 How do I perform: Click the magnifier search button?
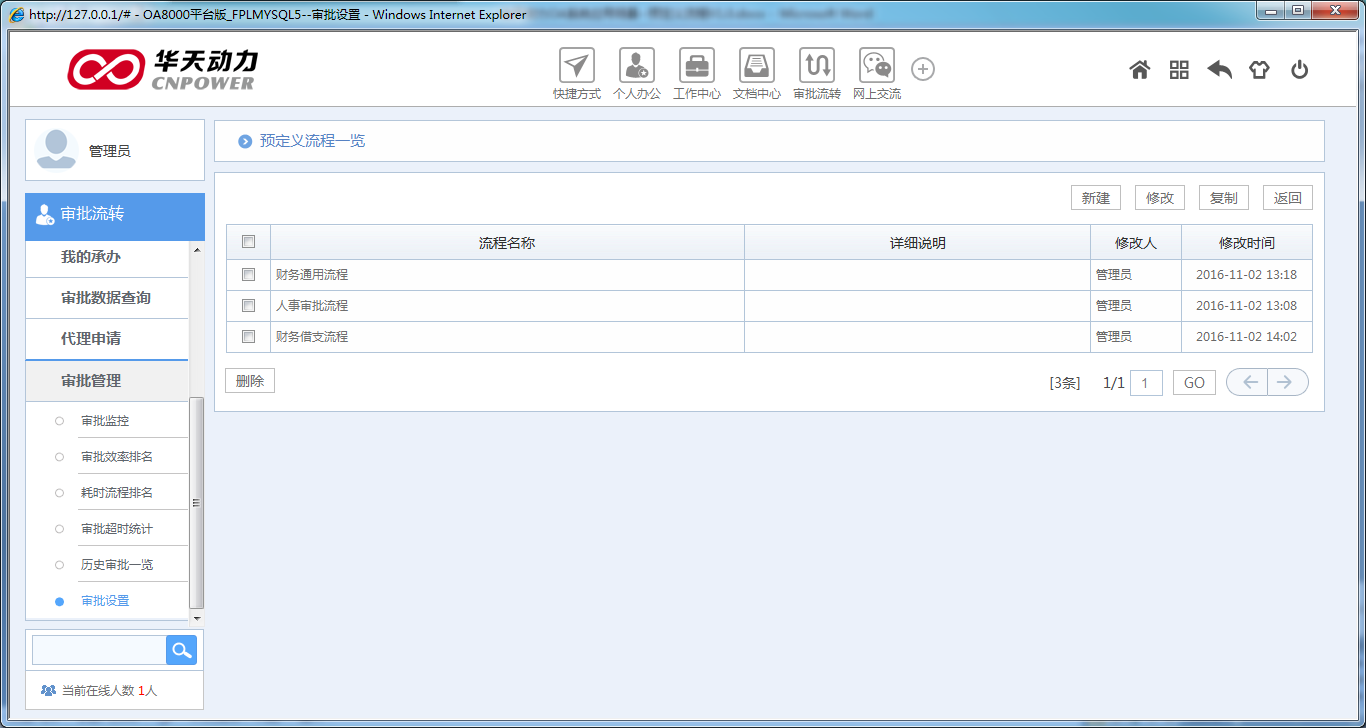pyautogui.click(x=181, y=650)
